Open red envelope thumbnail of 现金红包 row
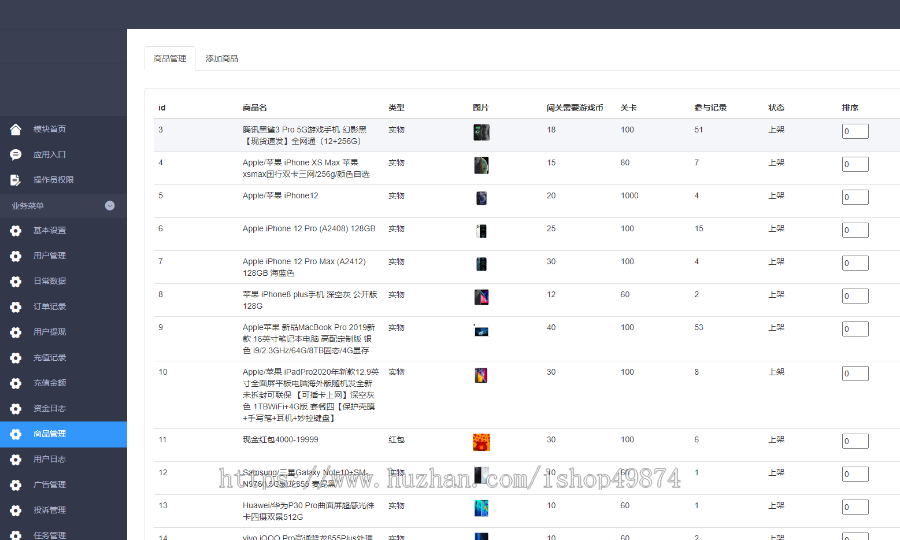 click(x=481, y=442)
